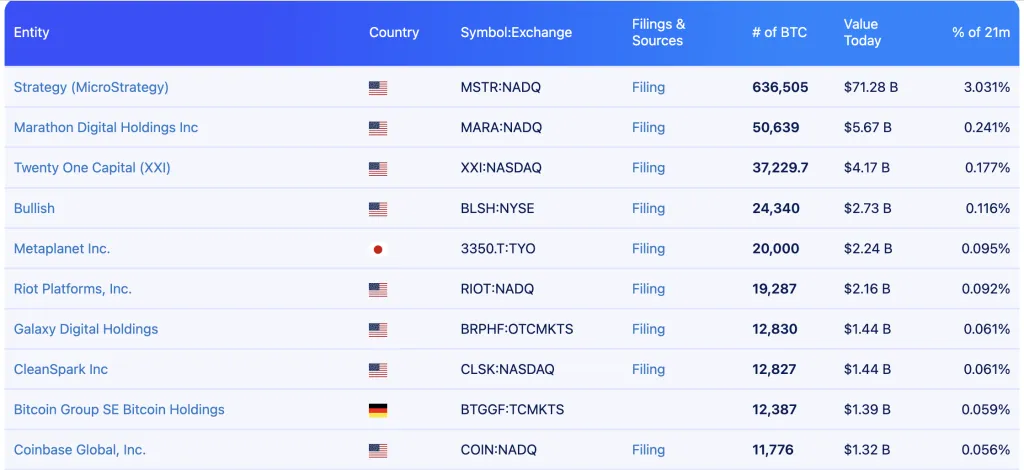
Task: Click the US flag in Coinbase Global row
Action: click(377, 450)
